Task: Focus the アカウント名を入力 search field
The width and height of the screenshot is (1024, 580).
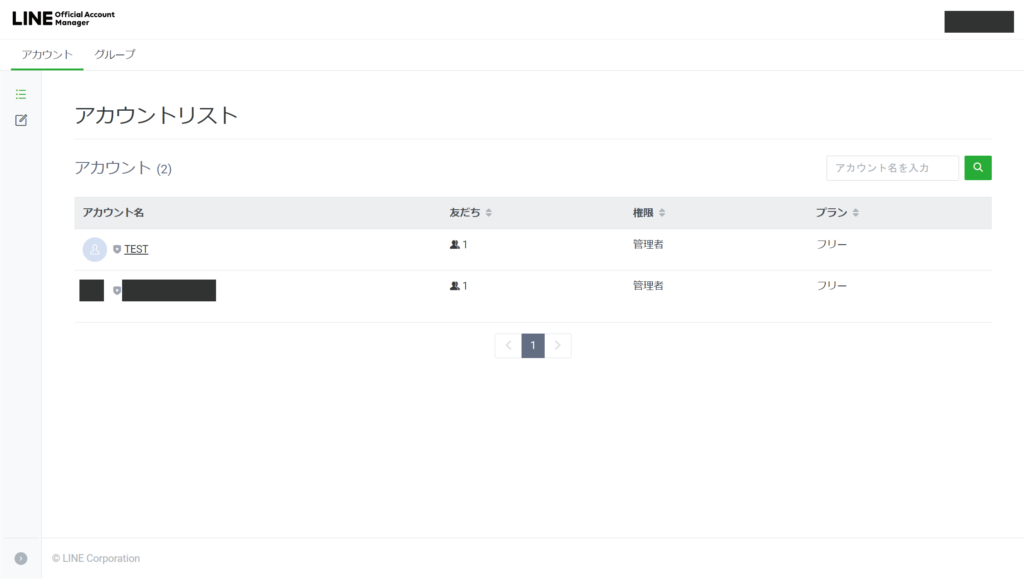Action: tap(892, 168)
